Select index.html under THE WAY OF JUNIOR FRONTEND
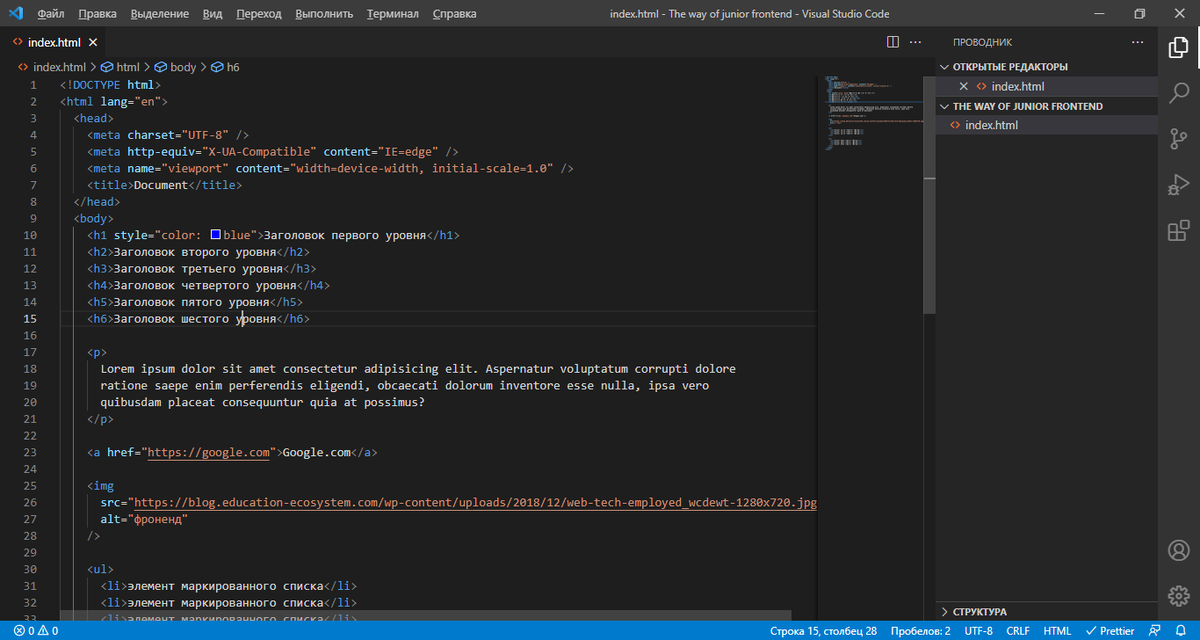Viewport: 1200px width, 640px height. pos(1046,125)
